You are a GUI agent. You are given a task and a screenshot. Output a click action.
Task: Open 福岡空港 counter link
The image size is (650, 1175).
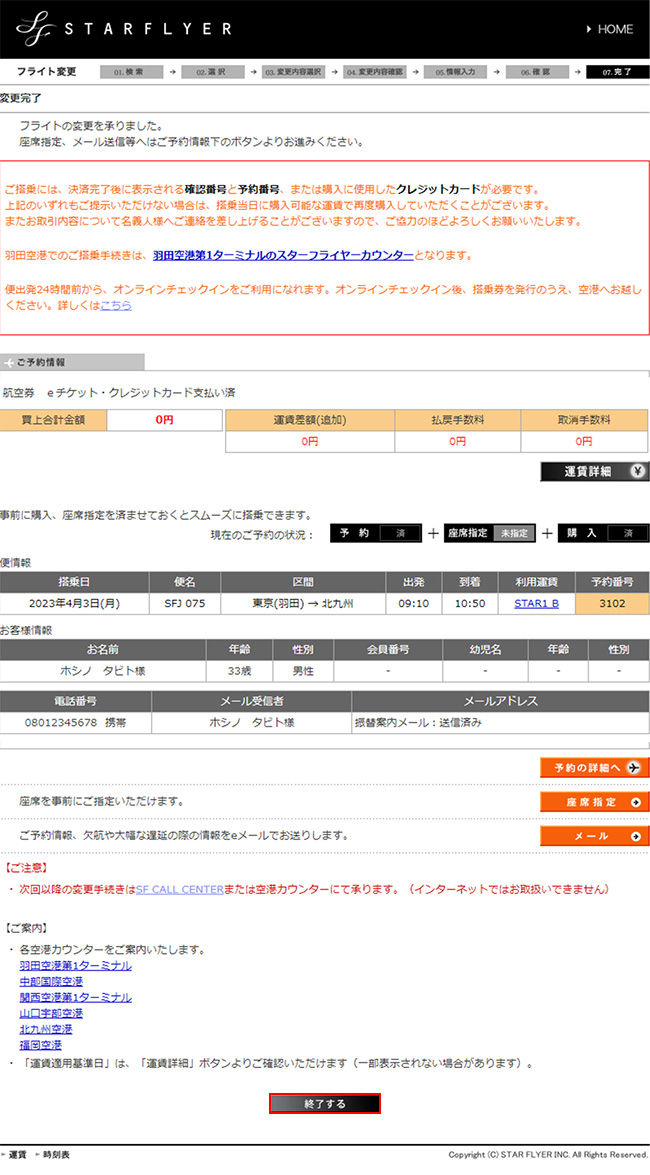(39, 1045)
